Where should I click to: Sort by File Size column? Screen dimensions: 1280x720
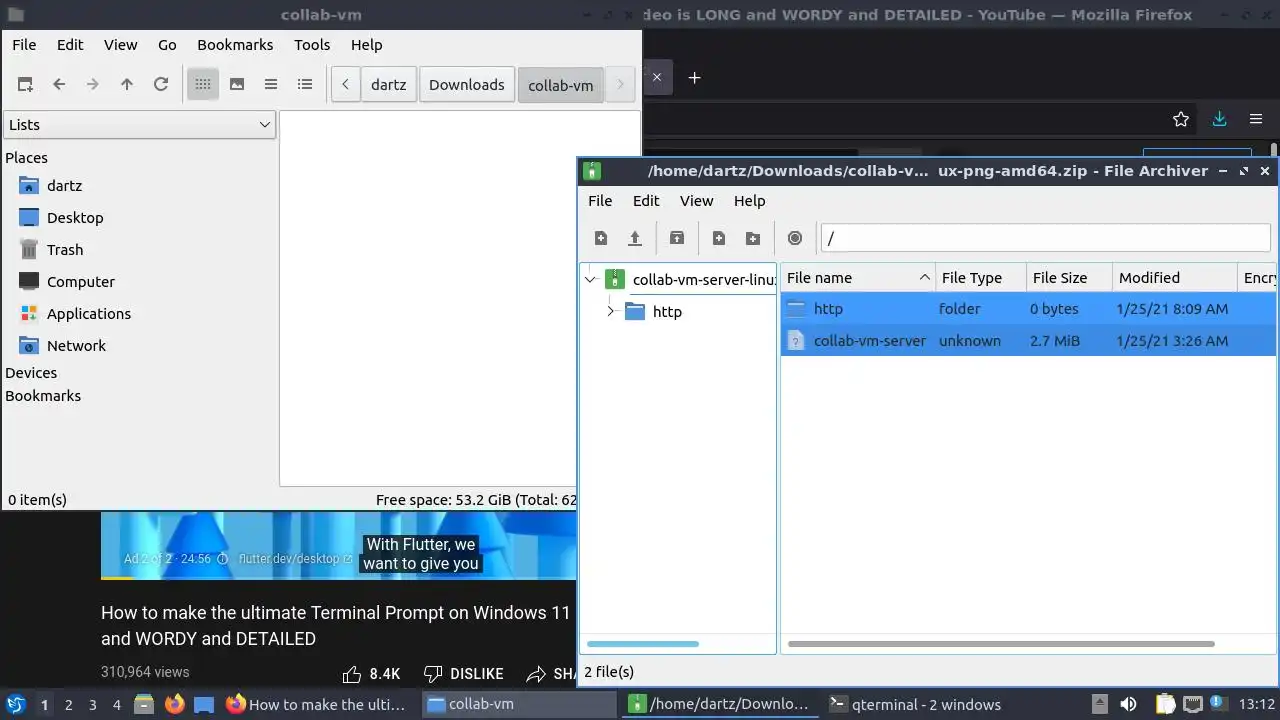point(1069,278)
